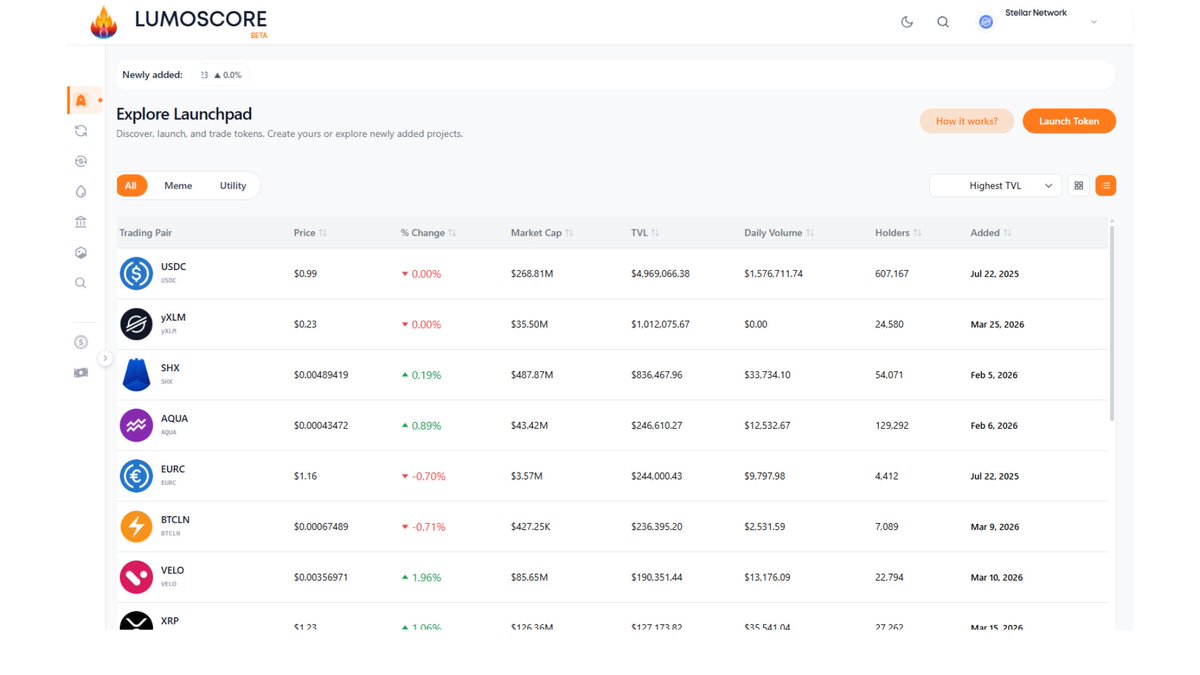Open the Launchpad rocket sidebar icon
This screenshot has width=1200, height=675.
pyautogui.click(x=81, y=100)
